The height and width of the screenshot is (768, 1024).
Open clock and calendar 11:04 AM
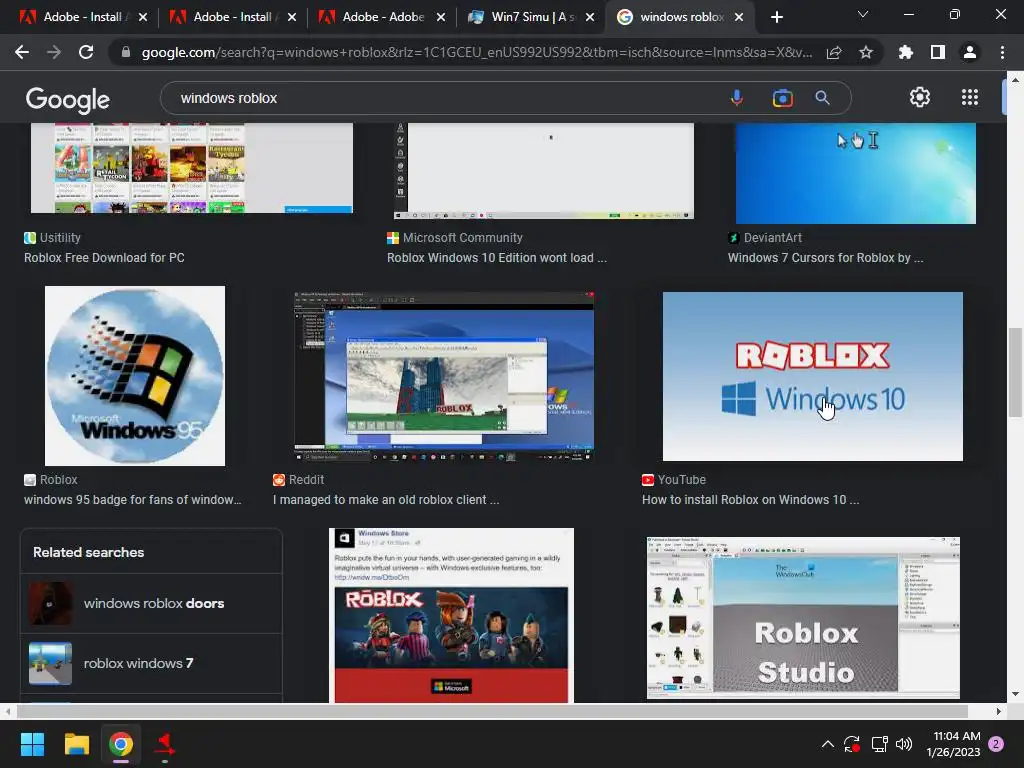953,744
